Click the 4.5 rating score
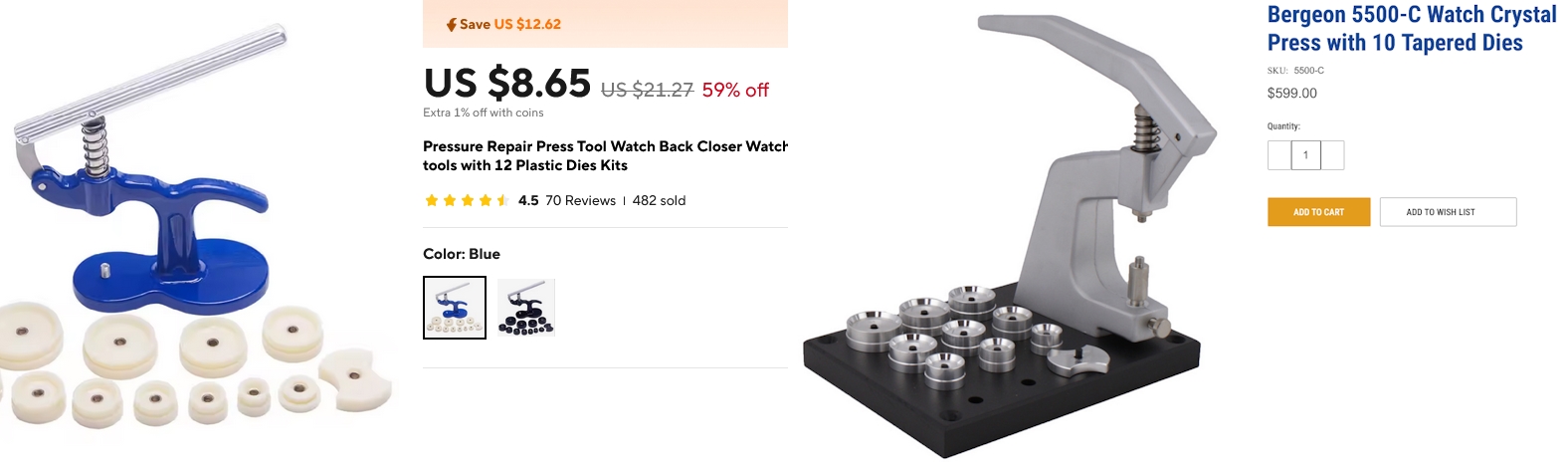 528,200
